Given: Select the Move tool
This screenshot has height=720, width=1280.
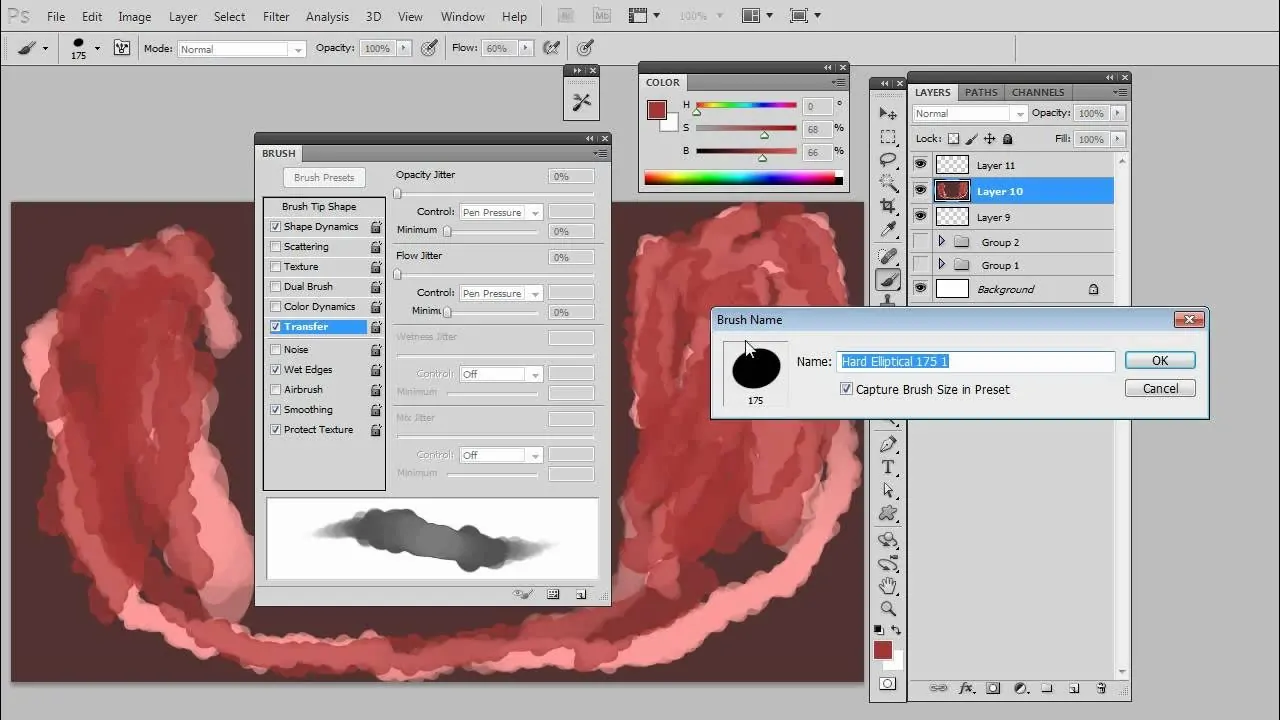Looking at the screenshot, I should coord(888,114).
